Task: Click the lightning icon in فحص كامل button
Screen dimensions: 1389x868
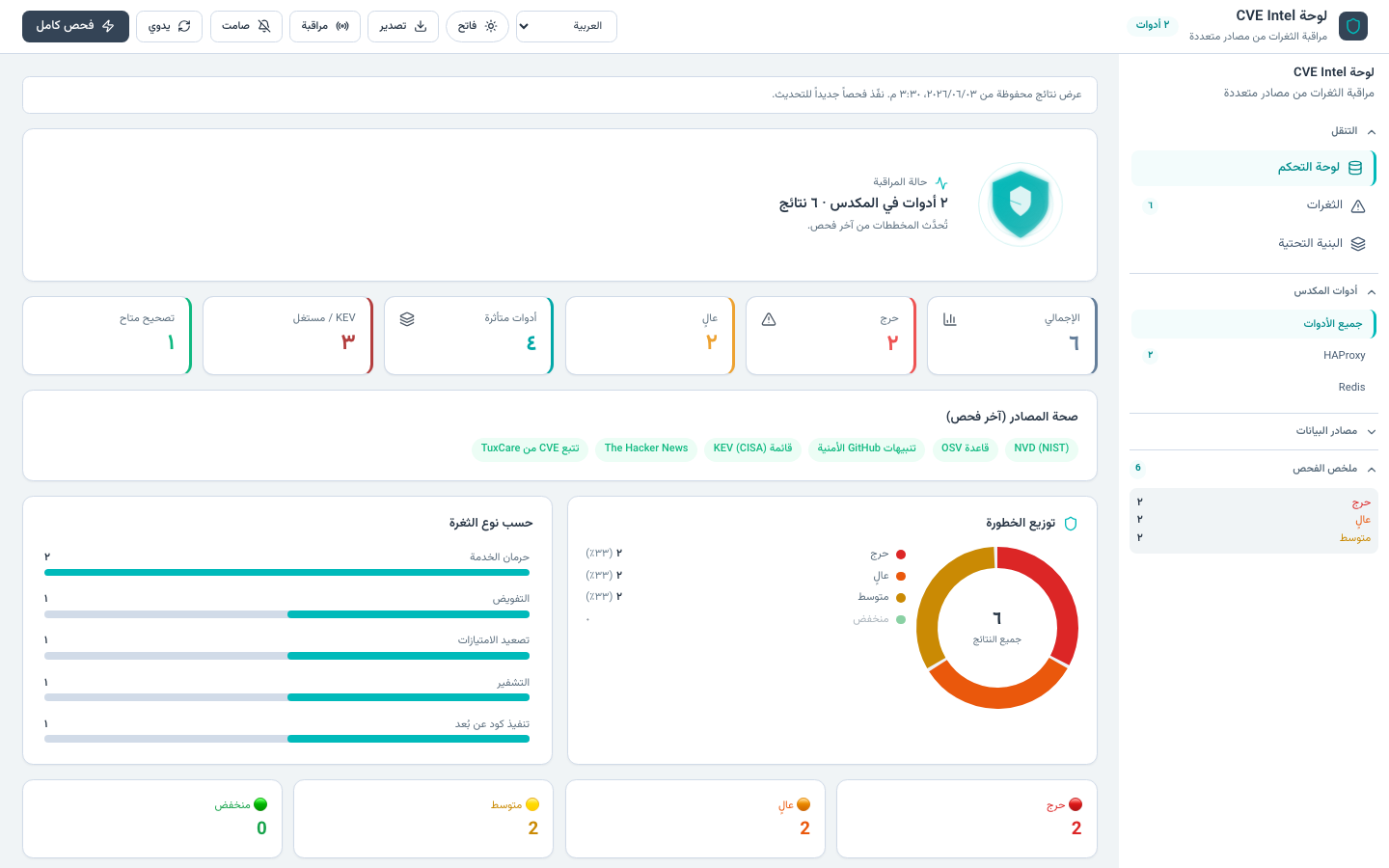Action: (x=108, y=26)
